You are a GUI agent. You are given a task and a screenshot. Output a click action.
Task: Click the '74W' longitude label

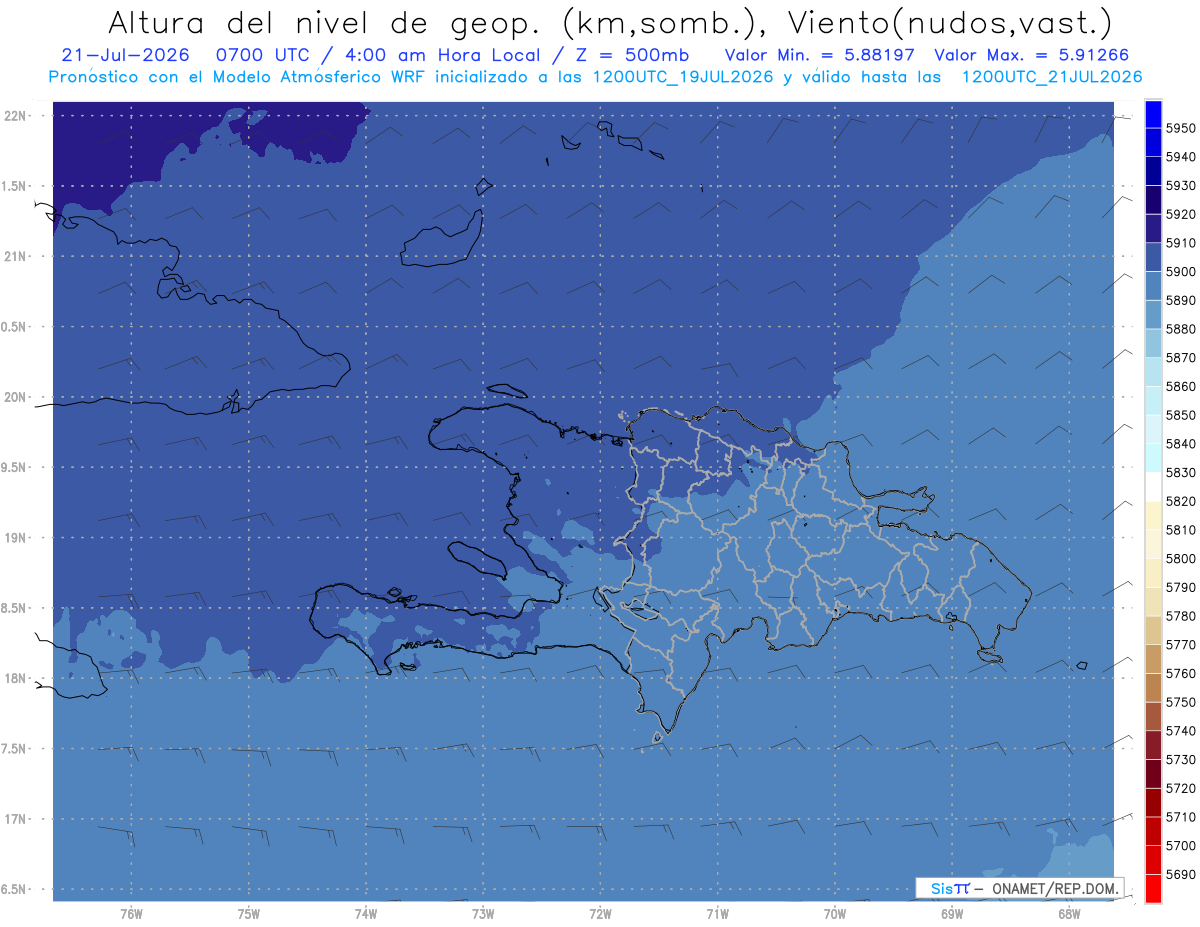(x=366, y=914)
